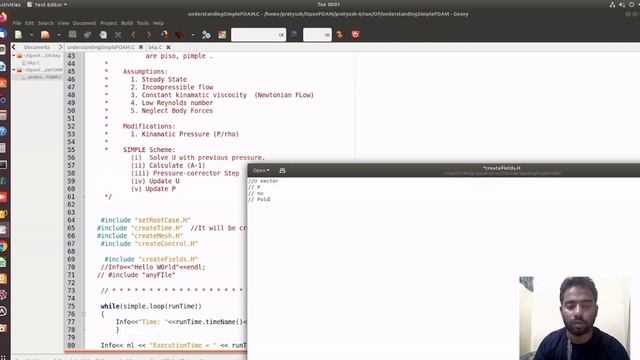Click the Compile toolbar icon
Screen dimensions: 640x360
164,35
